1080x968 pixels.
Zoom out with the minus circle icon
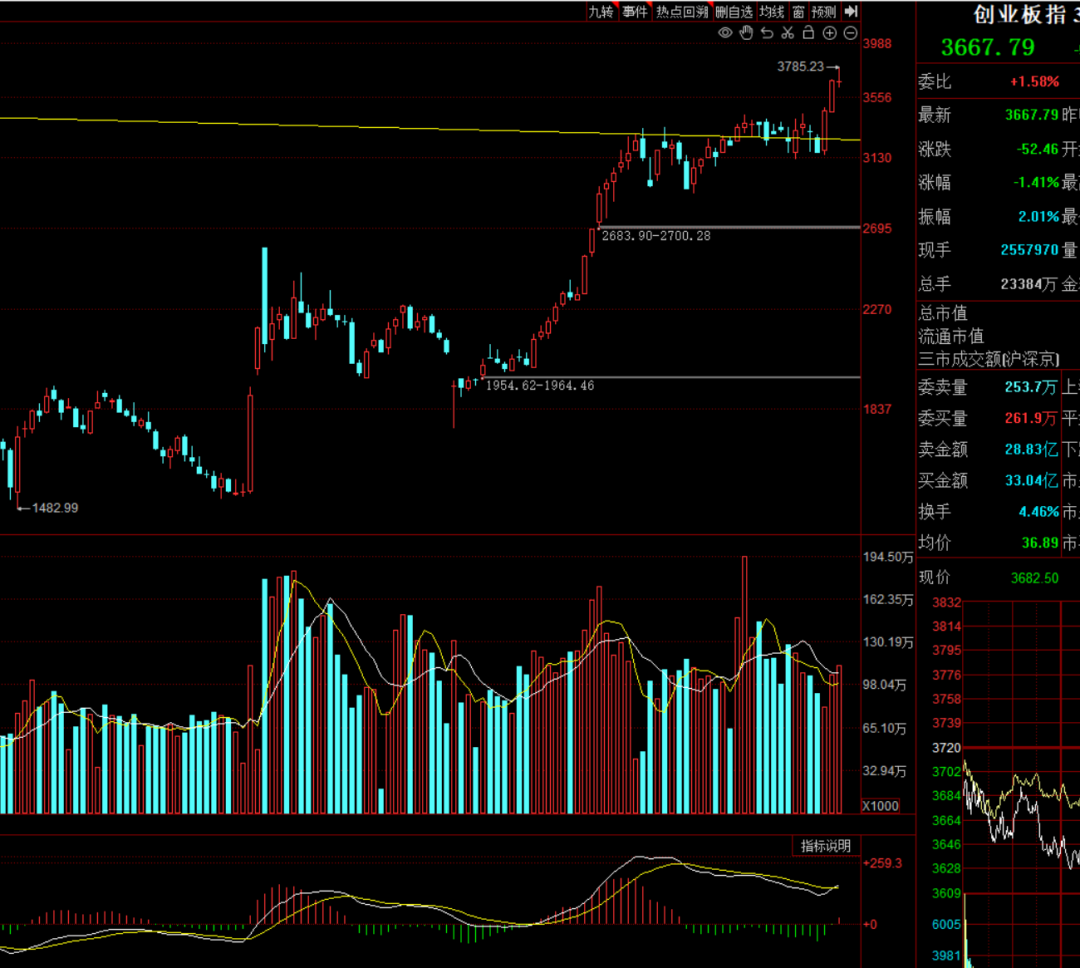point(851,32)
